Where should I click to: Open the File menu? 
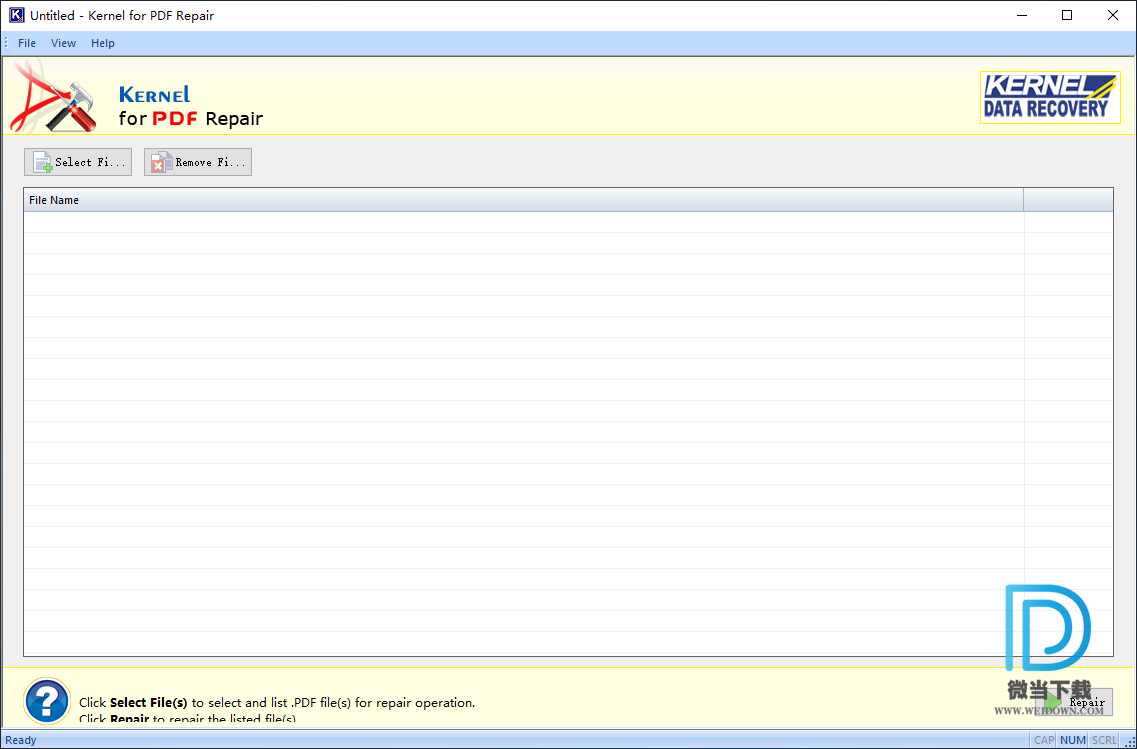click(27, 44)
